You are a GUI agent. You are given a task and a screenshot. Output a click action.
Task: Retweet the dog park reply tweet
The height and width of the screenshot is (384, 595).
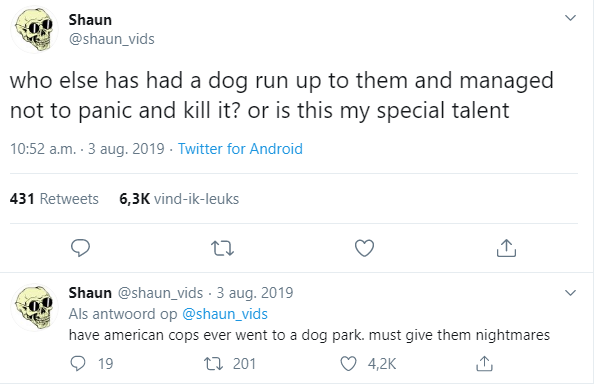tap(230, 364)
